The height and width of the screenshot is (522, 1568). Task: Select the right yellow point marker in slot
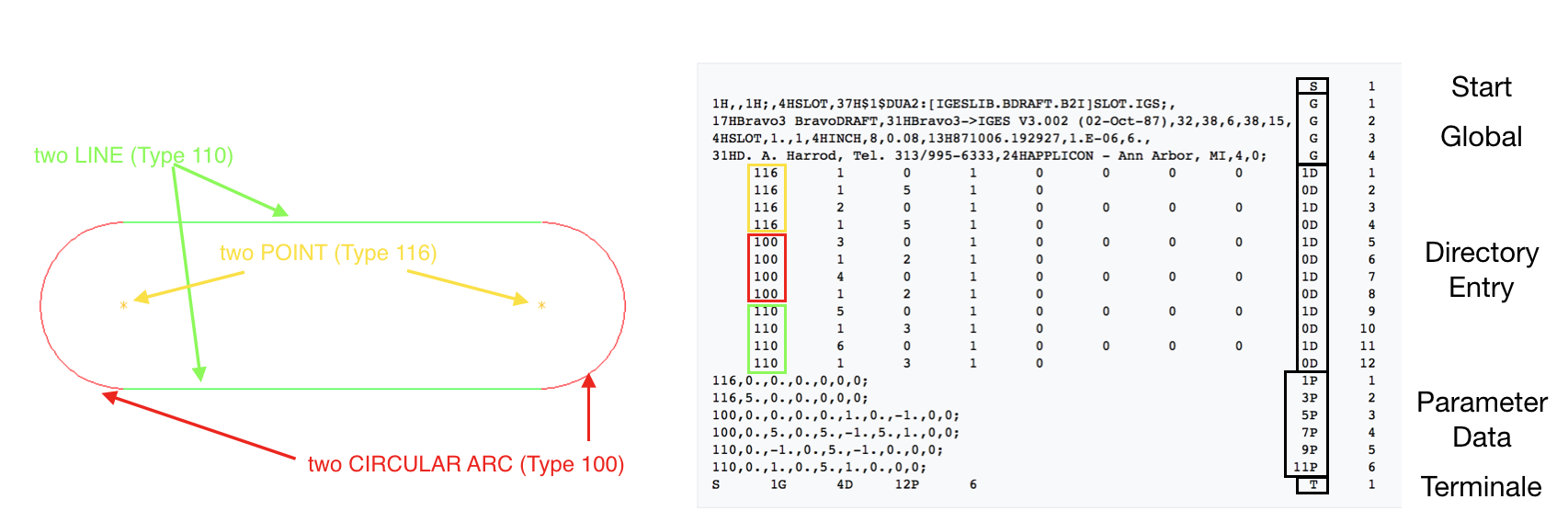click(541, 305)
